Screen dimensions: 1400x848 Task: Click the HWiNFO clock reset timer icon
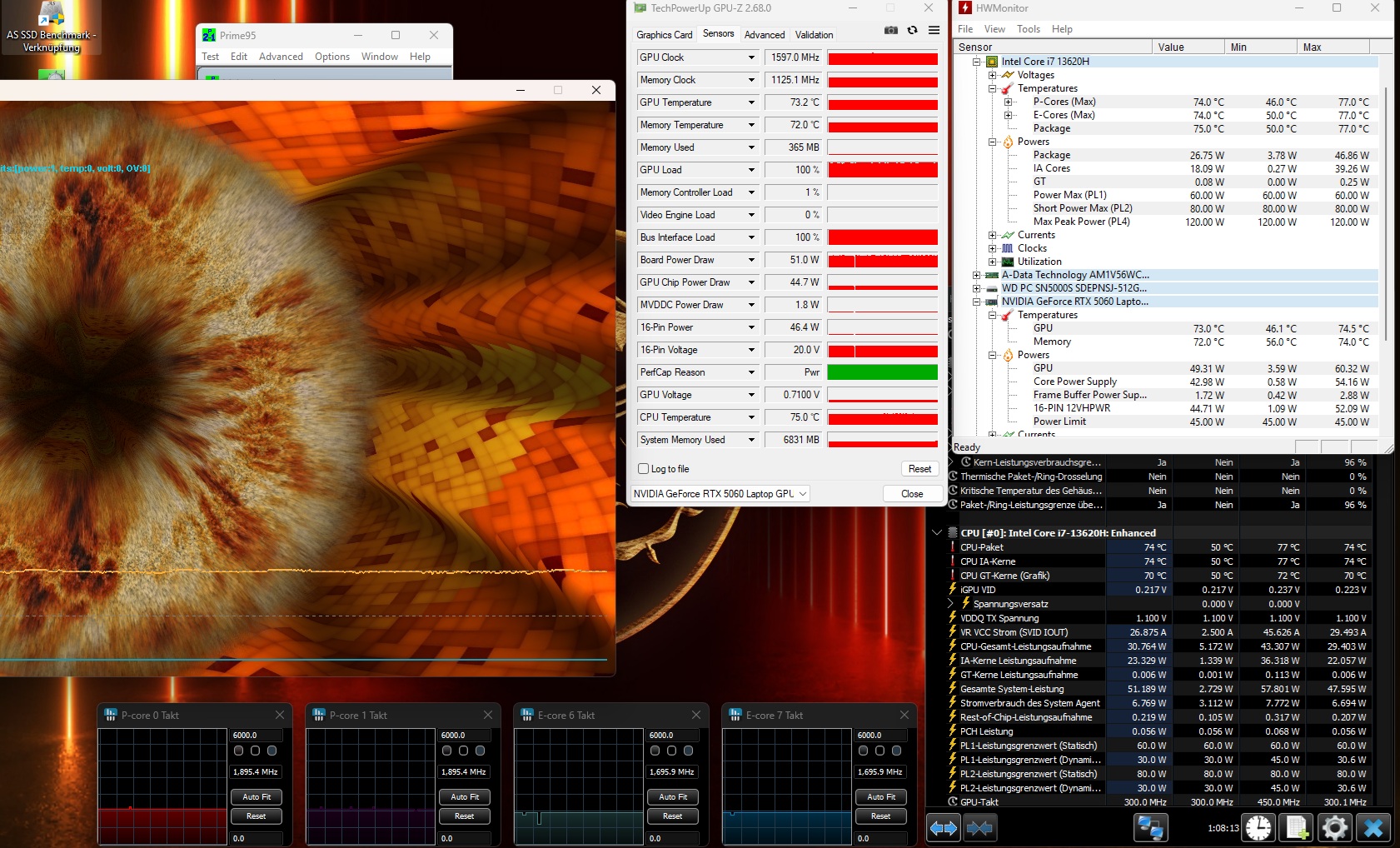coord(1258,828)
